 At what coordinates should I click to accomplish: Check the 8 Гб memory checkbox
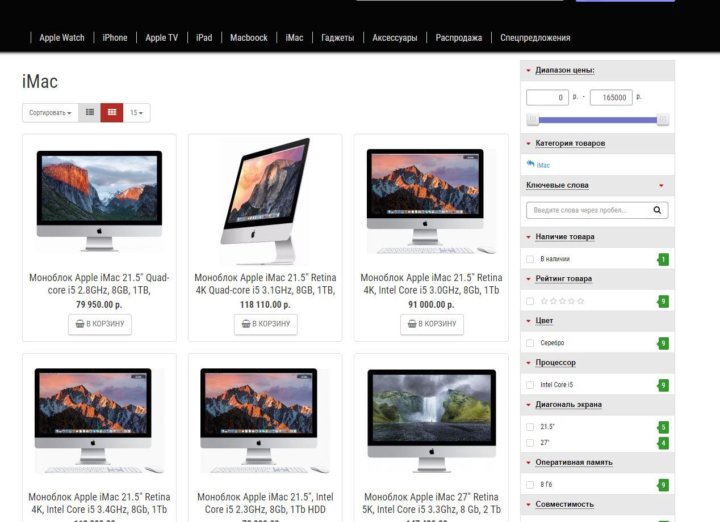[x=530, y=485]
